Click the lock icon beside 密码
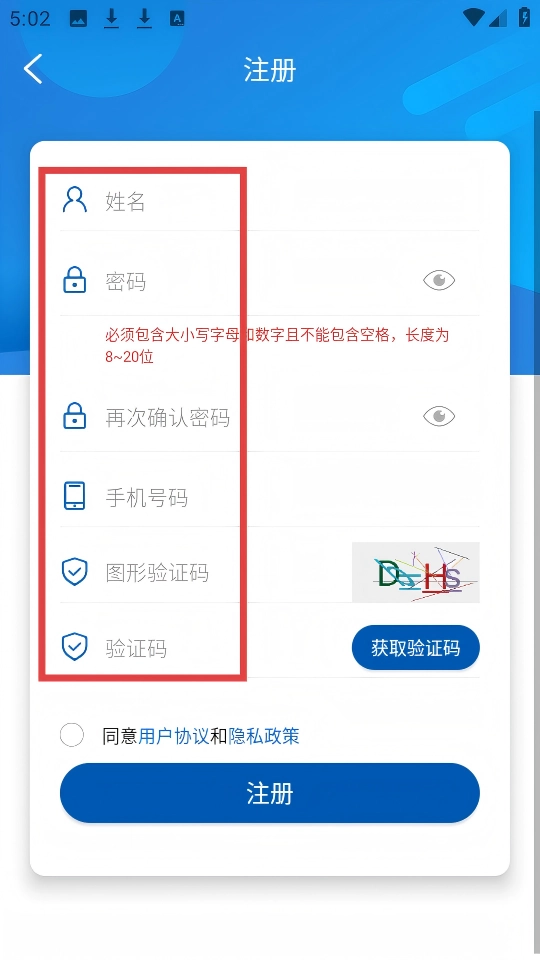This screenshot has height=960, width=540. (x=75, y=280)
